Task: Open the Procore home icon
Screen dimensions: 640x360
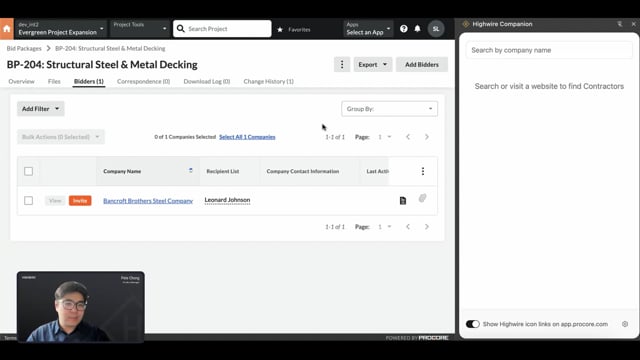Action: 7,29
